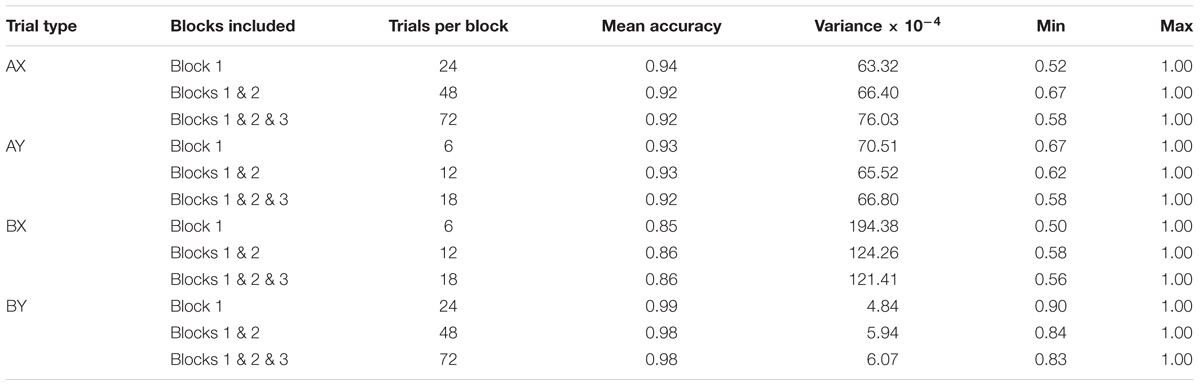Select the Blocks included column header
The image size is (1200, 386).
coord(232,26)
